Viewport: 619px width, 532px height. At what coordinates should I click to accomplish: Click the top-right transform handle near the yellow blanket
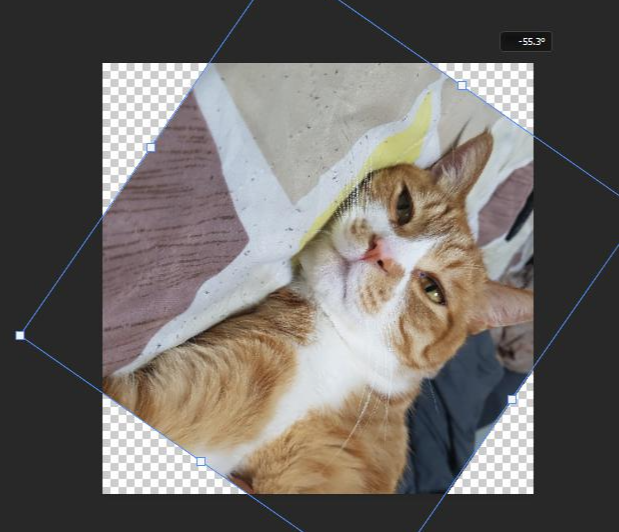(462, 85)
